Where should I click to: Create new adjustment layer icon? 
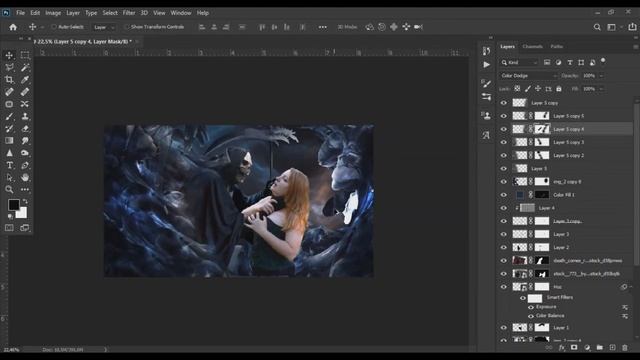587,348
